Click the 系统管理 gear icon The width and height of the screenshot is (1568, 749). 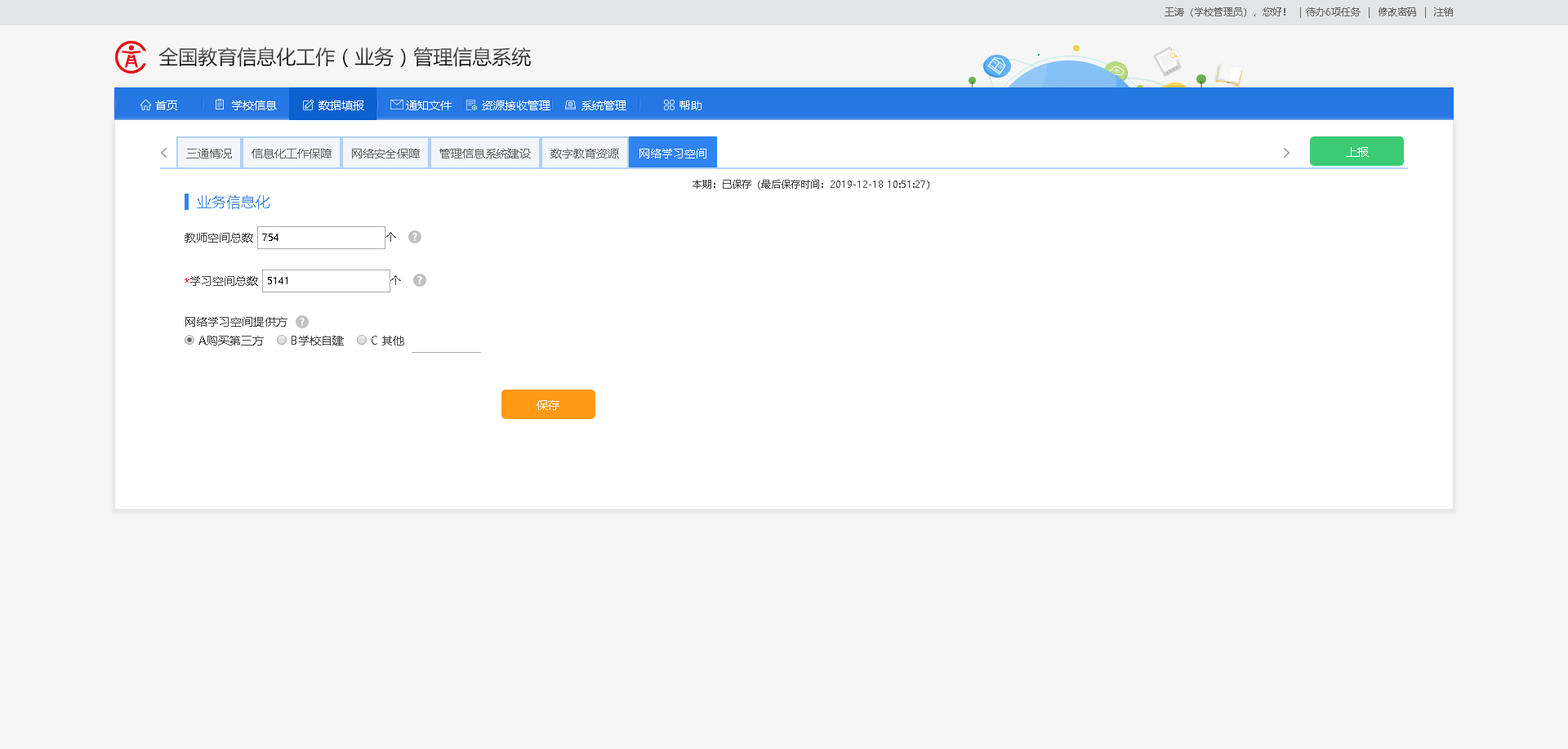click(569, 105)
